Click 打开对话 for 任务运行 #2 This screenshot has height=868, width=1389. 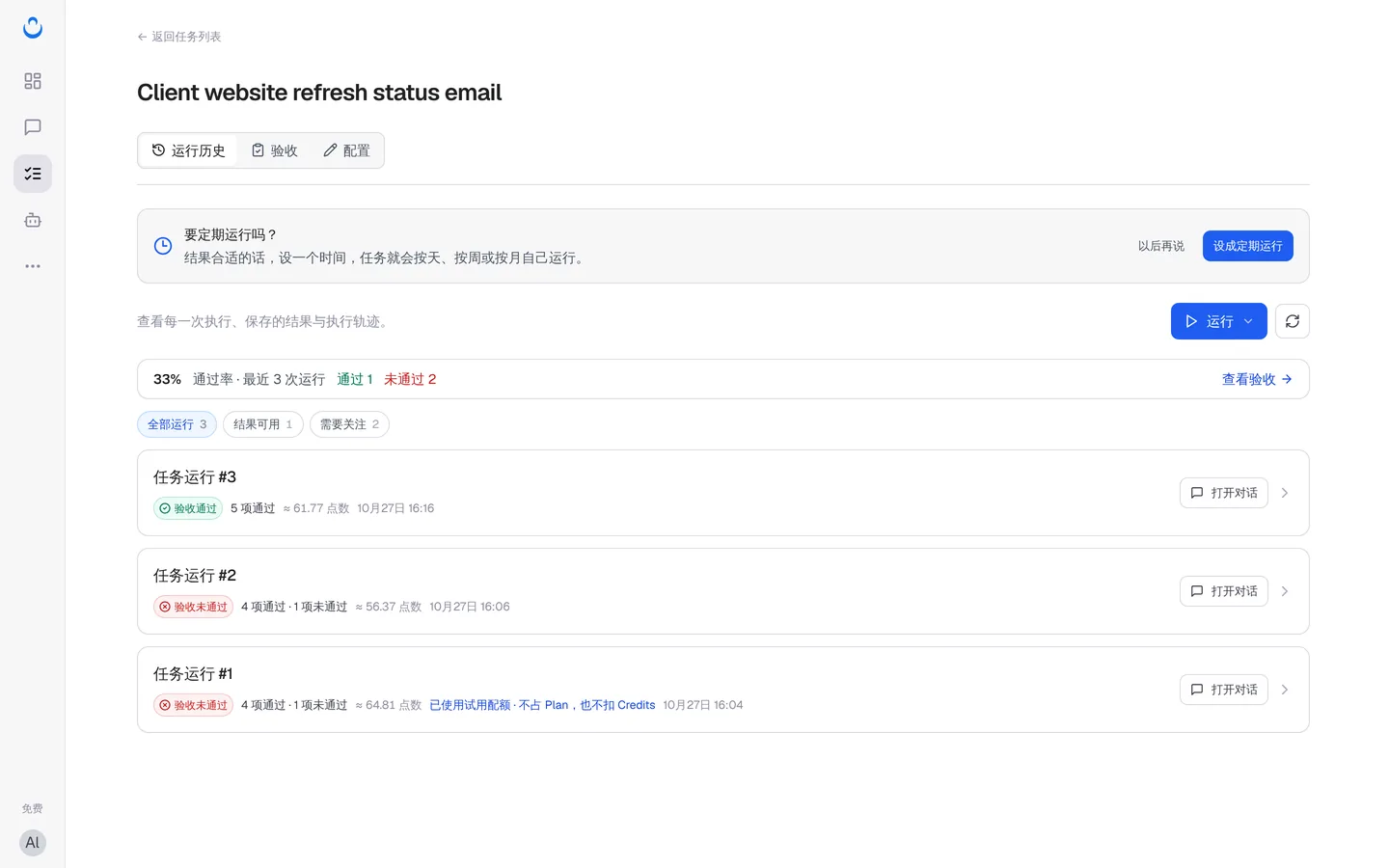[1224, 591]
